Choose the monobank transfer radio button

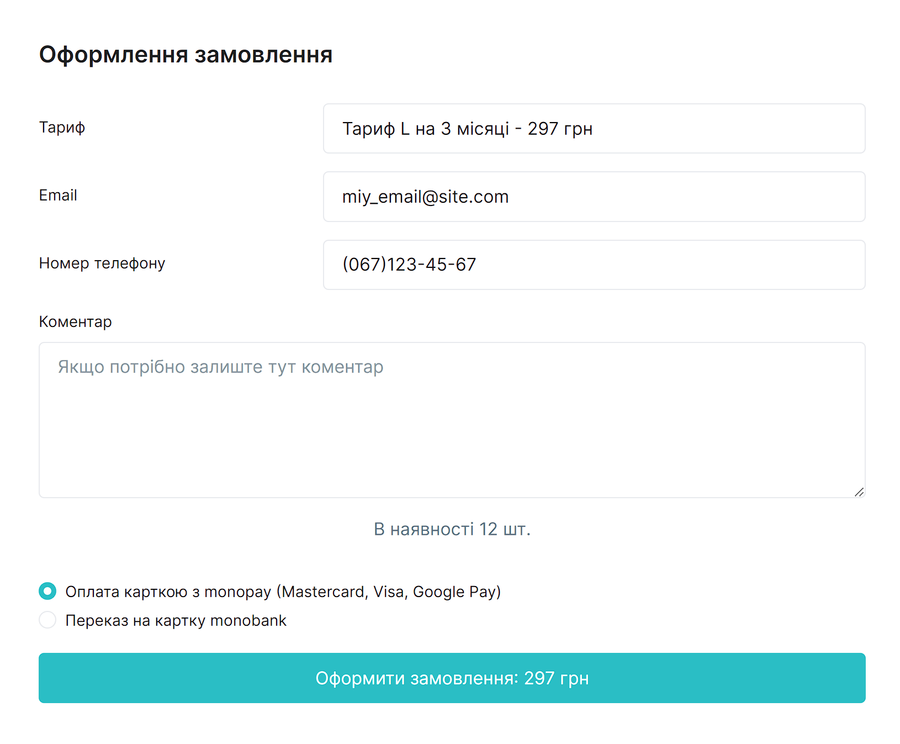pos(47,620)
